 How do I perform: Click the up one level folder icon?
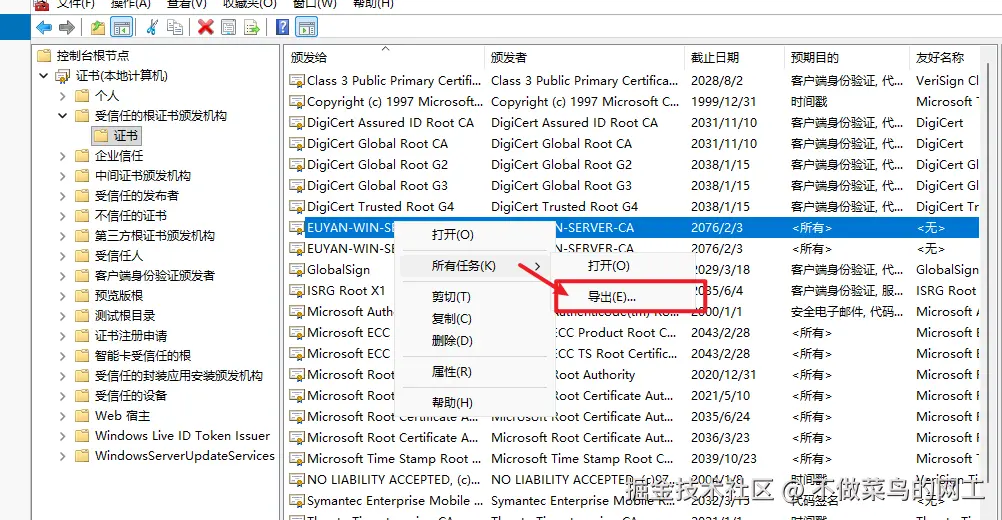[98, 27]
